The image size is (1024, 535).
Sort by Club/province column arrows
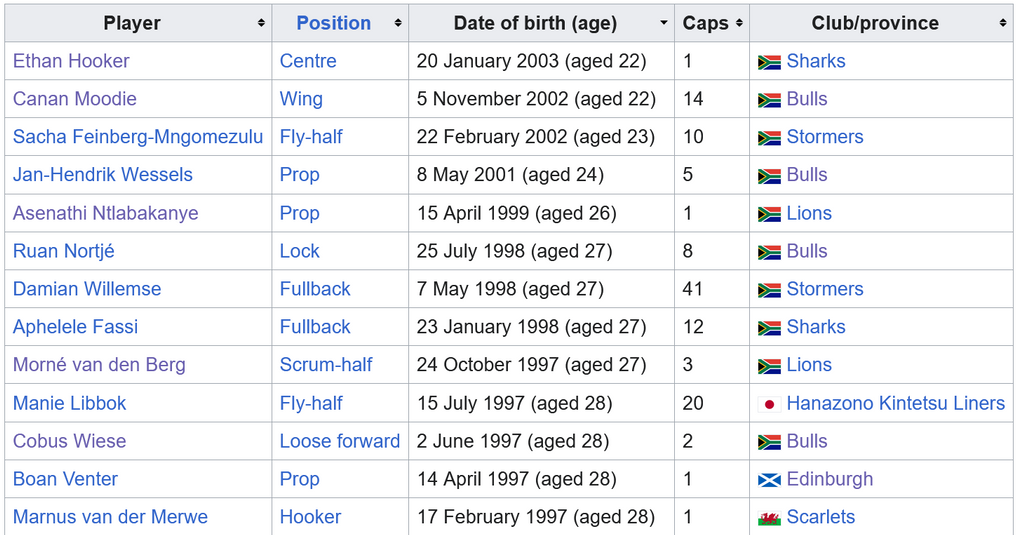pos(1002,23)
